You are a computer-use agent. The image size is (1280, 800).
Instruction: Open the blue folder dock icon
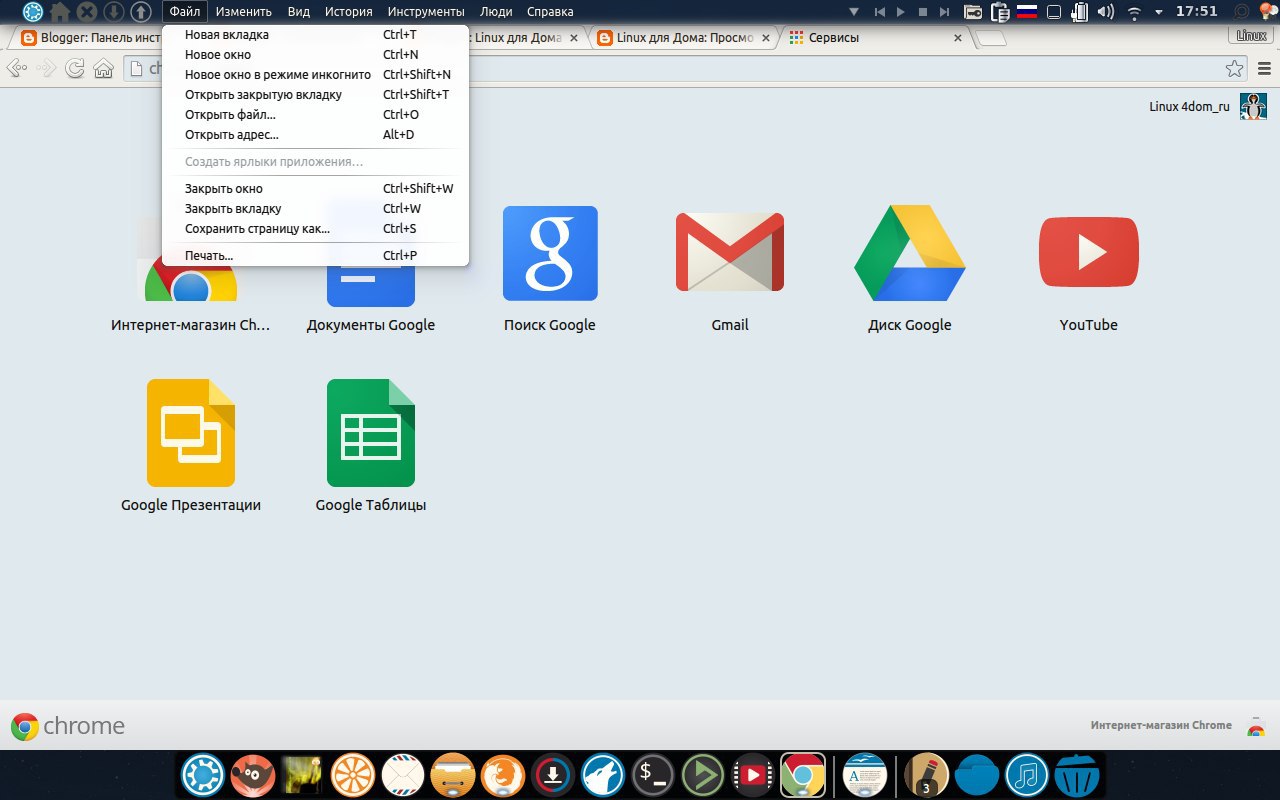(977, 774)
